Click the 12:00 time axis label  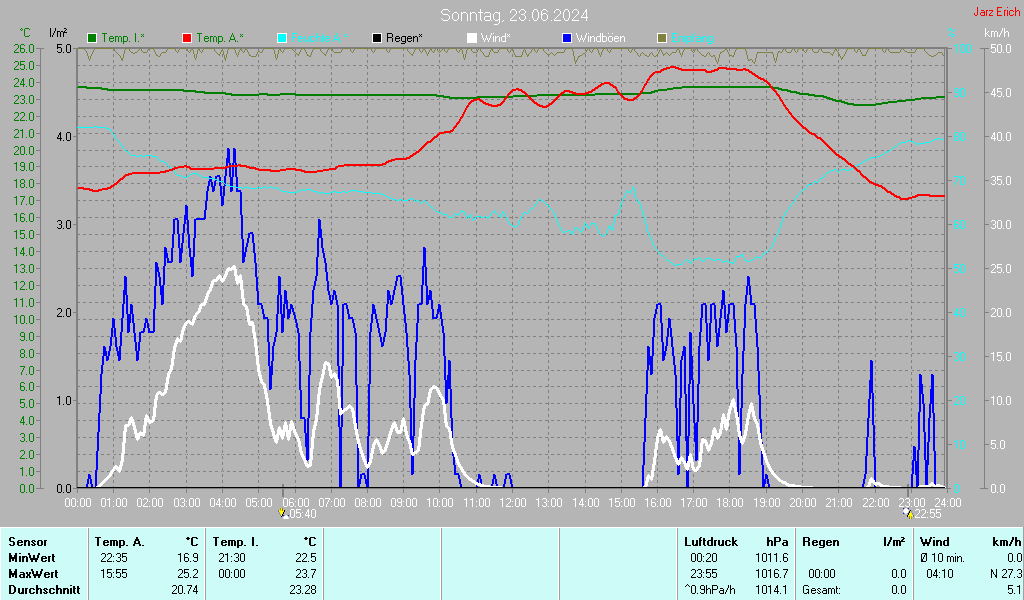pyautogui.click(x=513, y=501)
